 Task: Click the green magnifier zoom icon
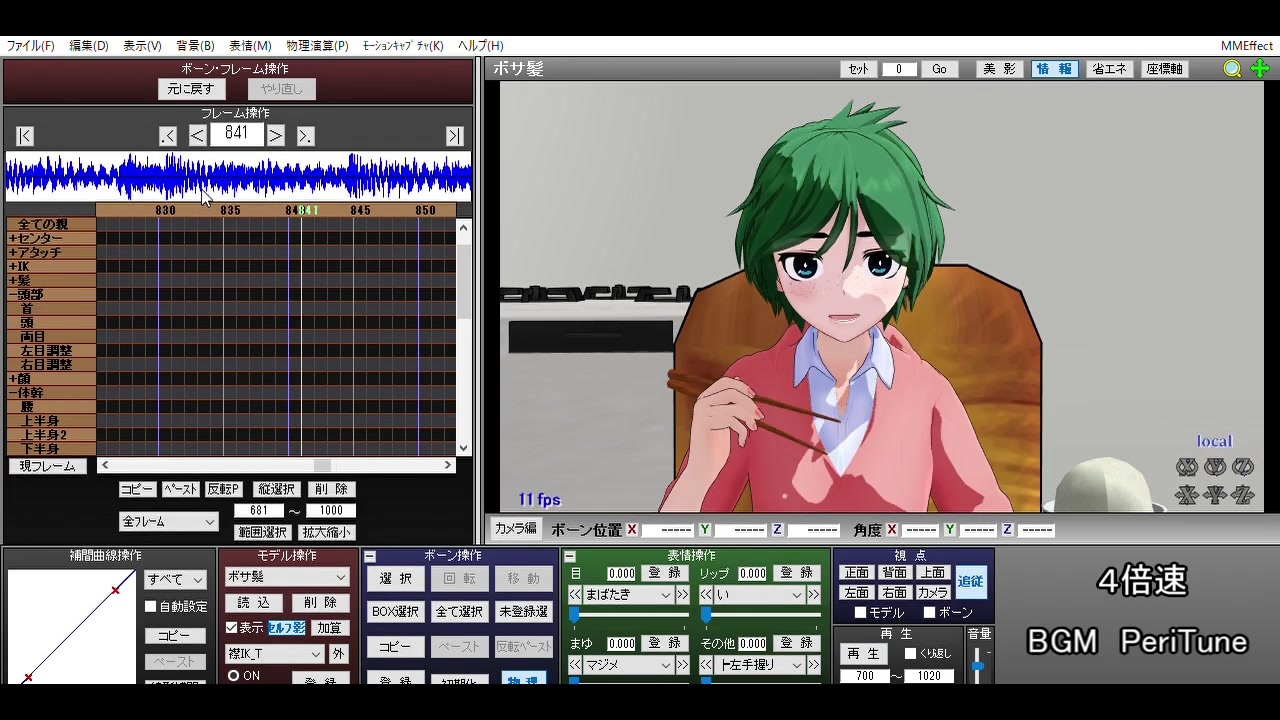tap(1233, 69)
